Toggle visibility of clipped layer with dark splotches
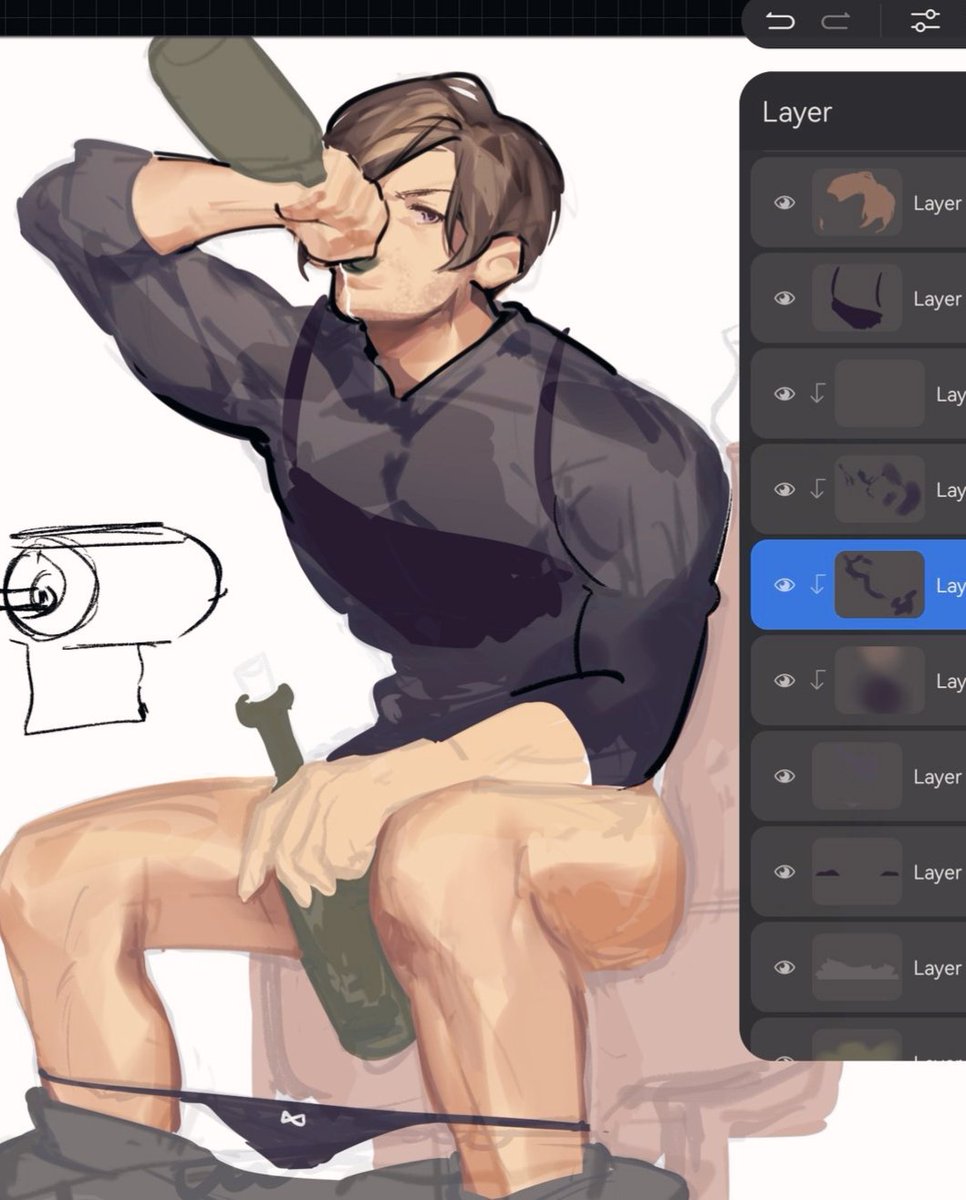Viewport: 966px width, 1200px height. (x=785, y=489)
